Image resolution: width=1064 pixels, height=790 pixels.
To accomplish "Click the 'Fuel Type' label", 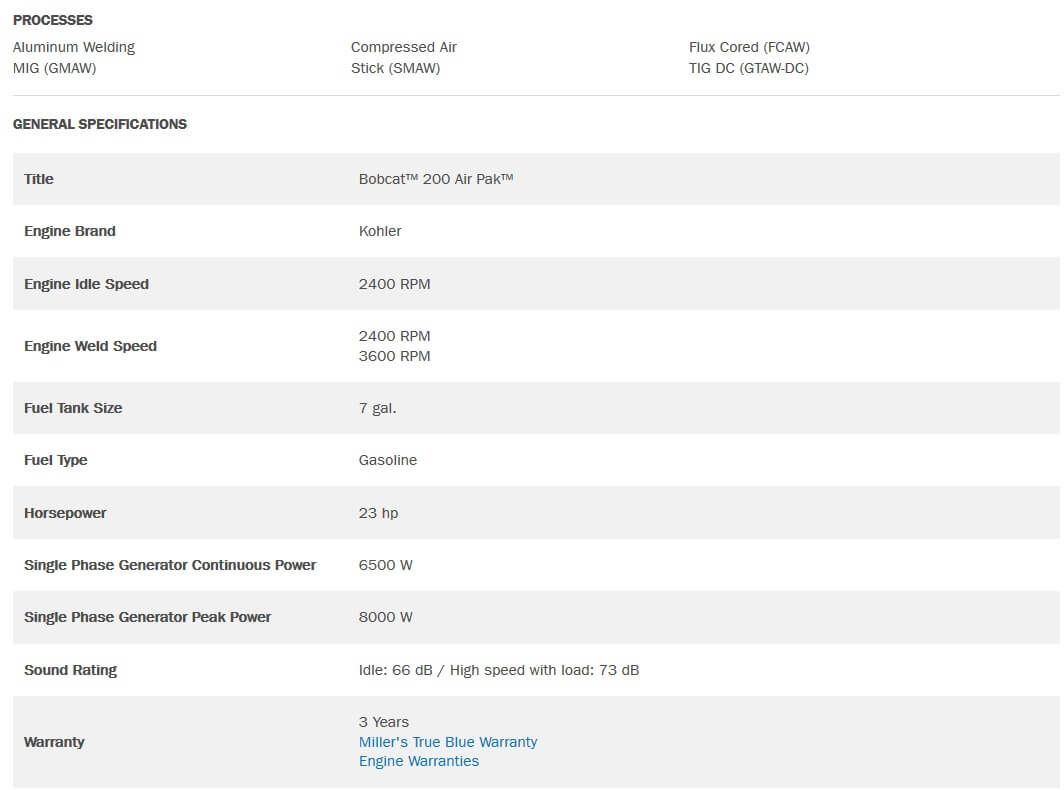I will click(56, 460).
